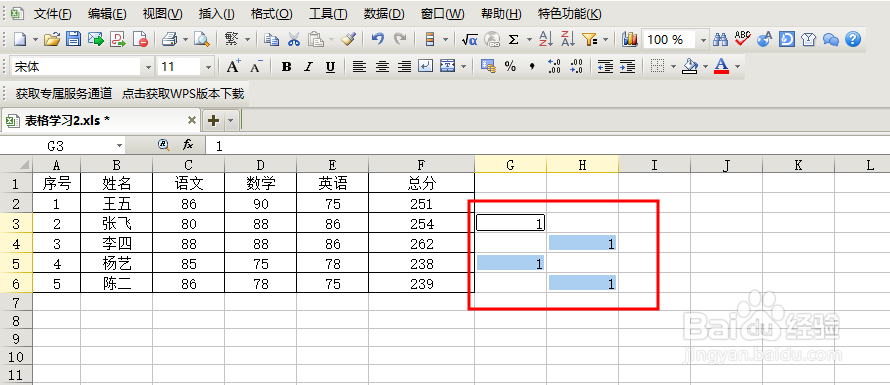
Task: Click the New document icon
Action: click(x=20, y=39)
